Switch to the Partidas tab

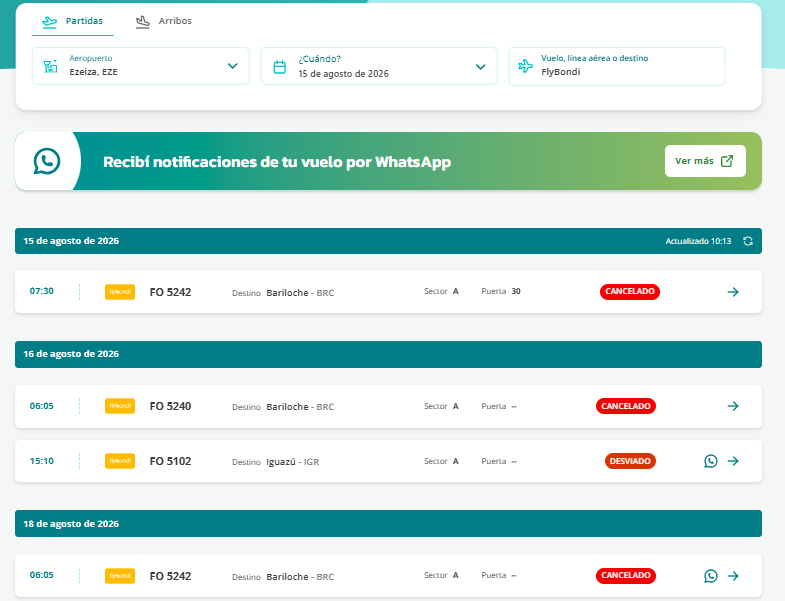pos(73,21)
